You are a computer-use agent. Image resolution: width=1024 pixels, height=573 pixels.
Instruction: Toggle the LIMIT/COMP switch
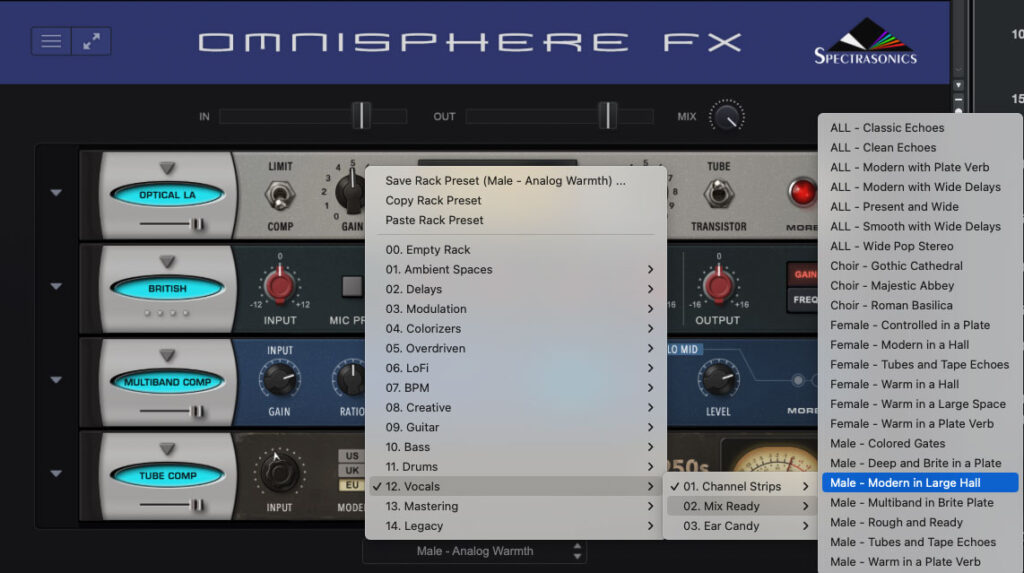coord(280,195)
